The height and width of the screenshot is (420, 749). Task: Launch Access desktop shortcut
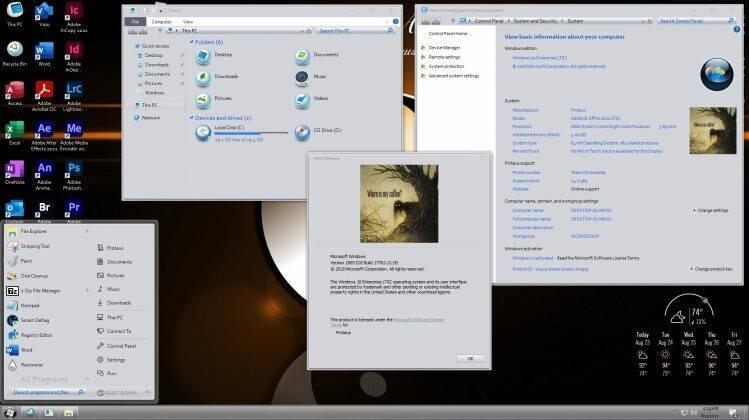[14, 93]
